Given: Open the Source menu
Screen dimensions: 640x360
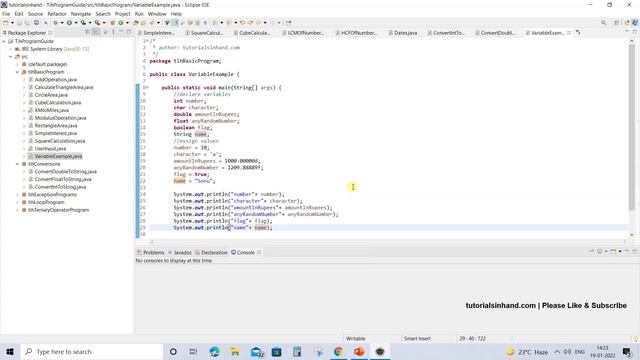Looking at the screenshot, I should click(35, 14).
